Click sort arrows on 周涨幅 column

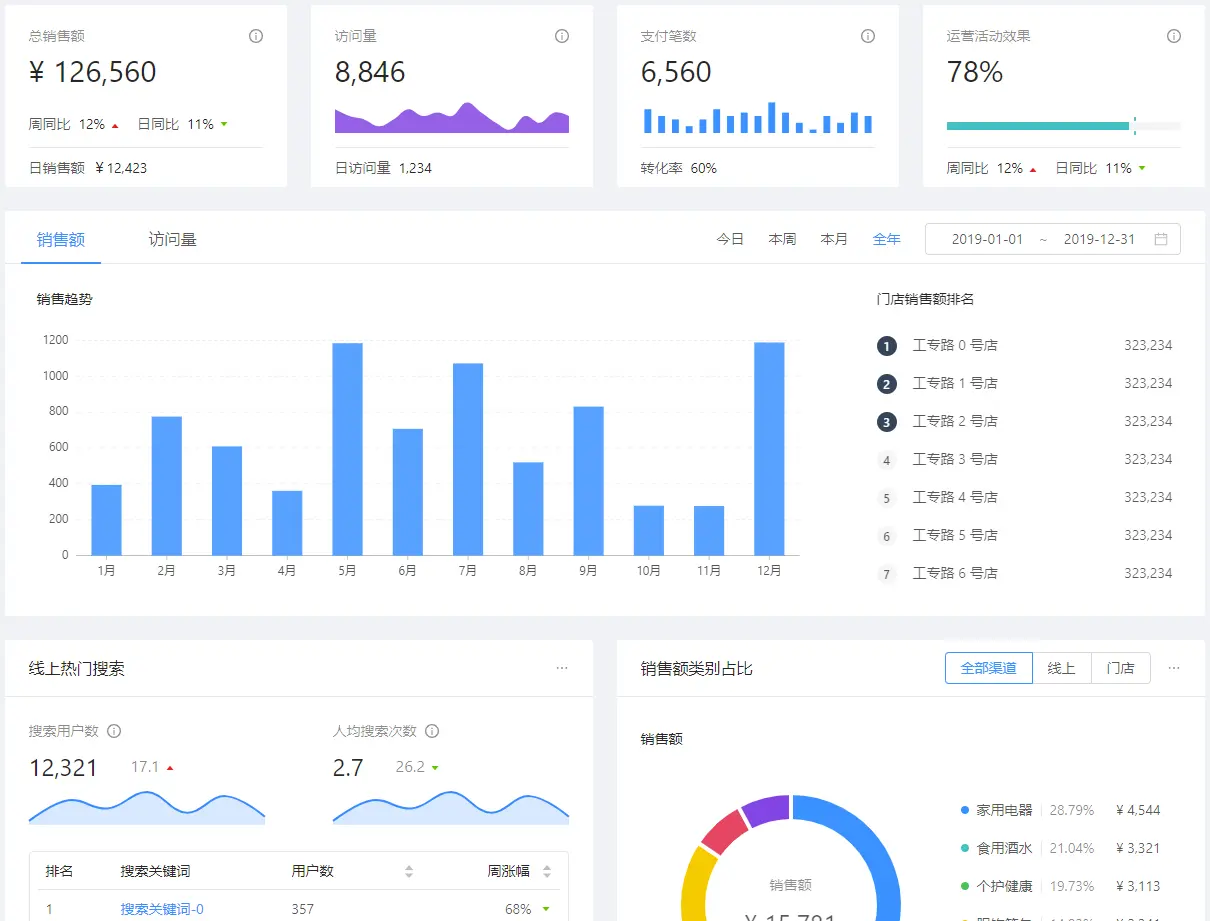547,872
